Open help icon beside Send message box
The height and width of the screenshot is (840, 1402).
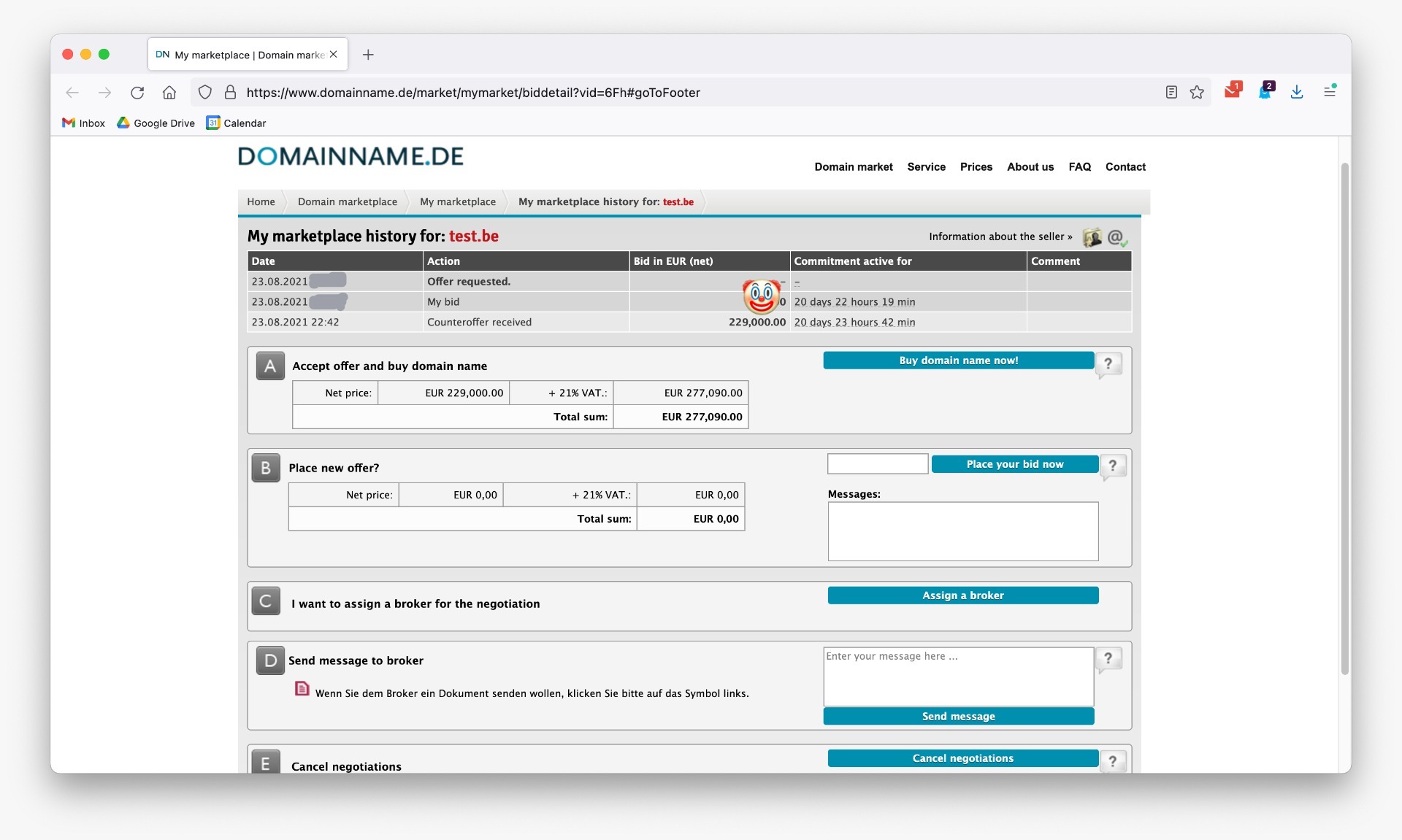point(1108,658)
